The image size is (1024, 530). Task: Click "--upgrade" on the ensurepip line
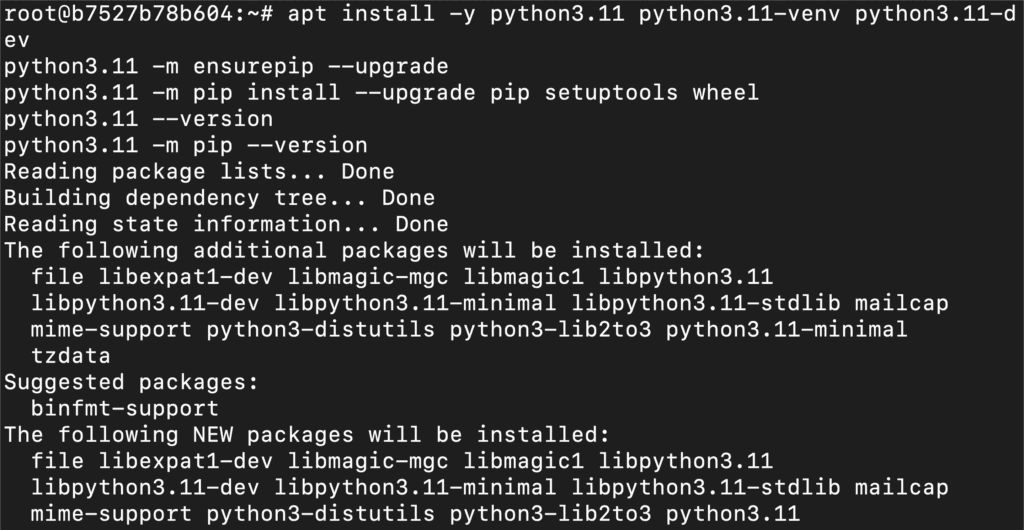click(388, 67)
